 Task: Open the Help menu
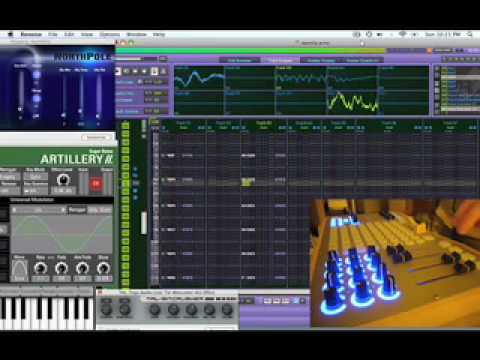[159, 34]
